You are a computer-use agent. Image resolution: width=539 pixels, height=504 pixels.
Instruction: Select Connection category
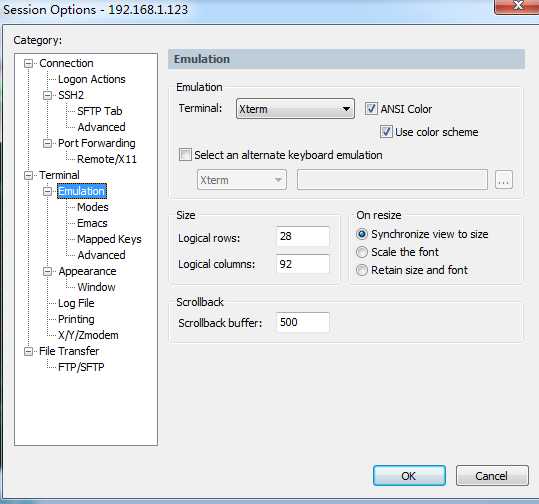tap(66, 63)
